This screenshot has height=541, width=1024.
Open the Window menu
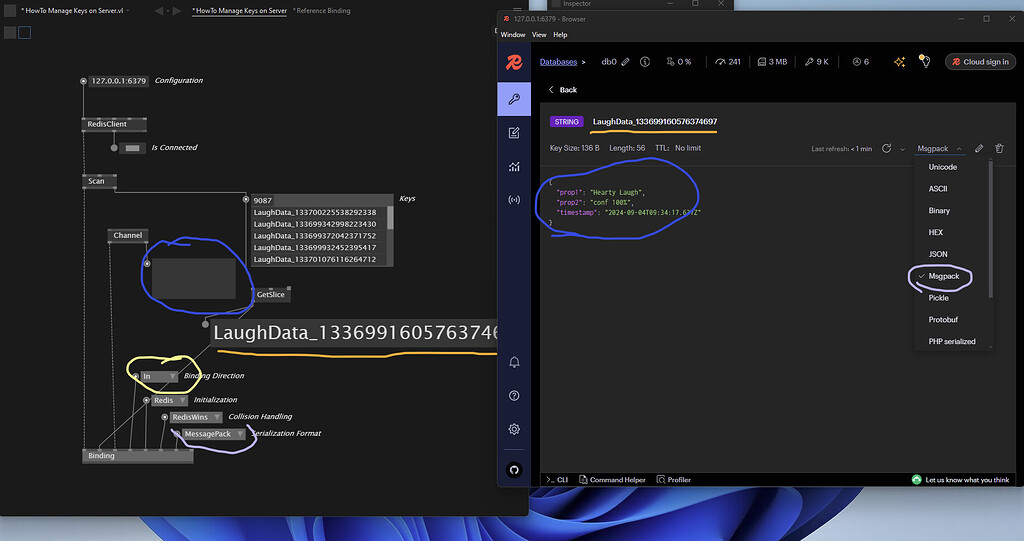513,35
